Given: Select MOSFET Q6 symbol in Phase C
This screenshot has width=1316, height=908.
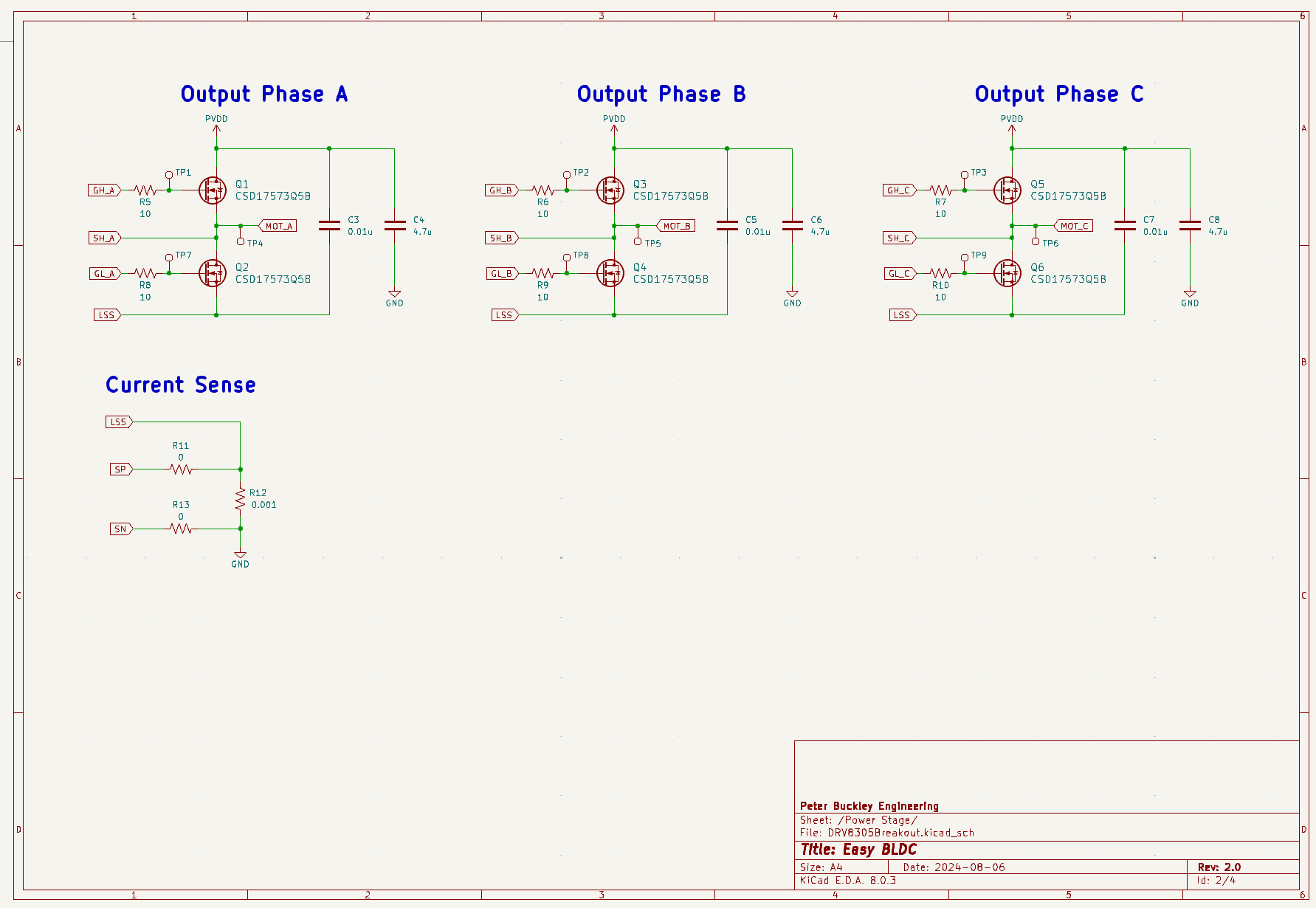Looking at the screenshot, I should click(x=1008, y=273).
